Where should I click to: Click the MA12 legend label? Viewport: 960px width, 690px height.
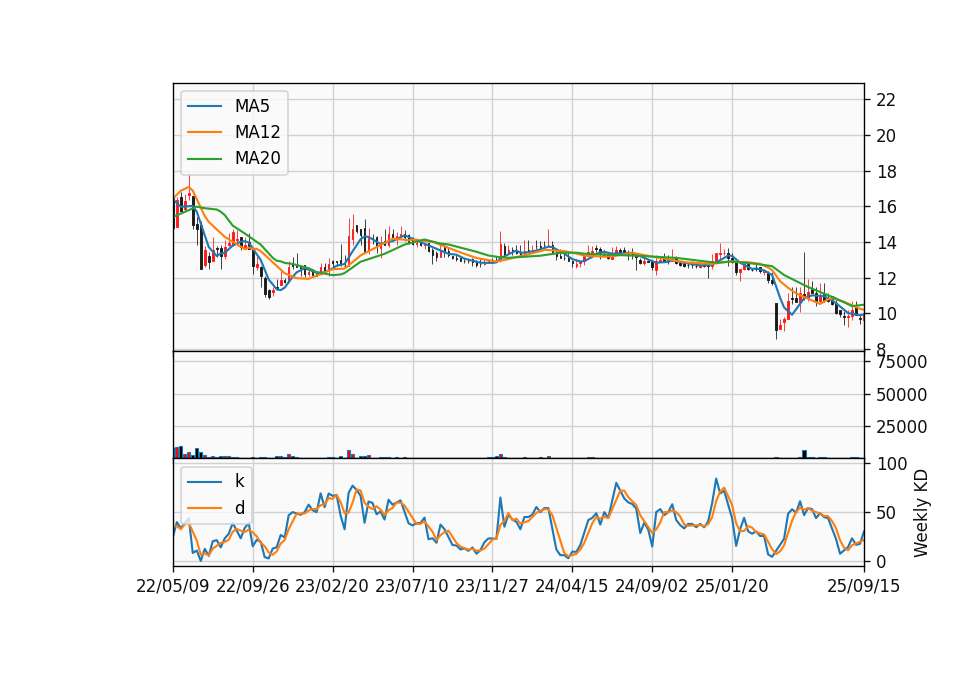tap(257, 132)
